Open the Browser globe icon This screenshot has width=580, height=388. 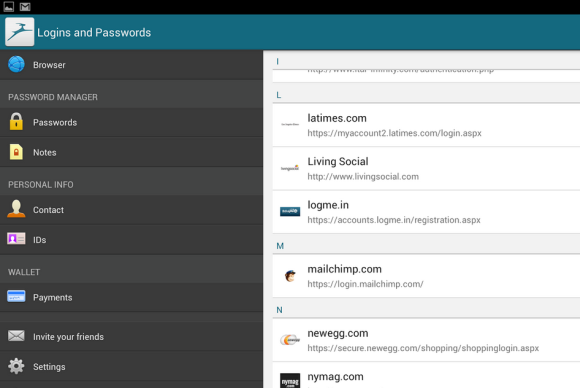coord(16,64)
